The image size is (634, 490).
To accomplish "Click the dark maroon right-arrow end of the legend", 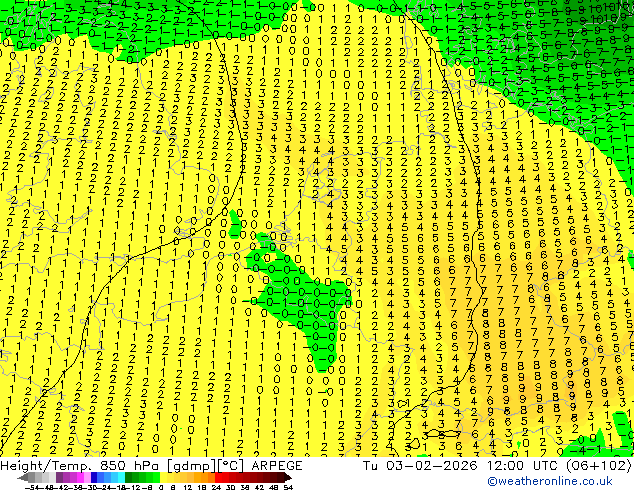I will (x=288, y=478).
